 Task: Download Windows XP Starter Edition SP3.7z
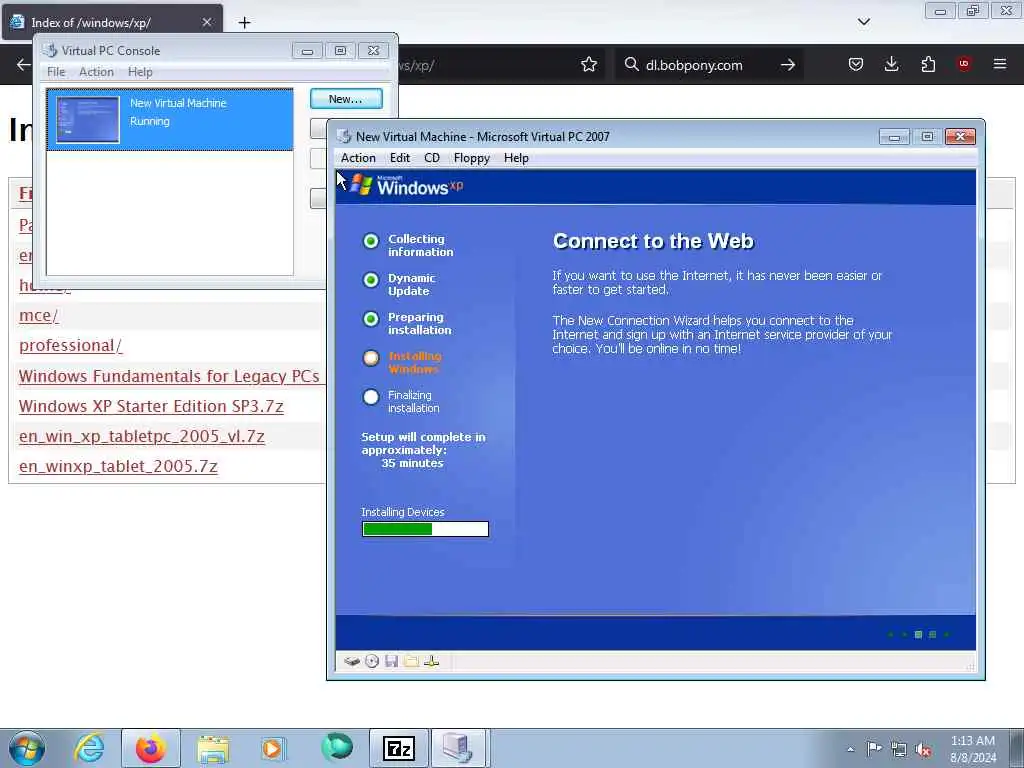(151, 406)
